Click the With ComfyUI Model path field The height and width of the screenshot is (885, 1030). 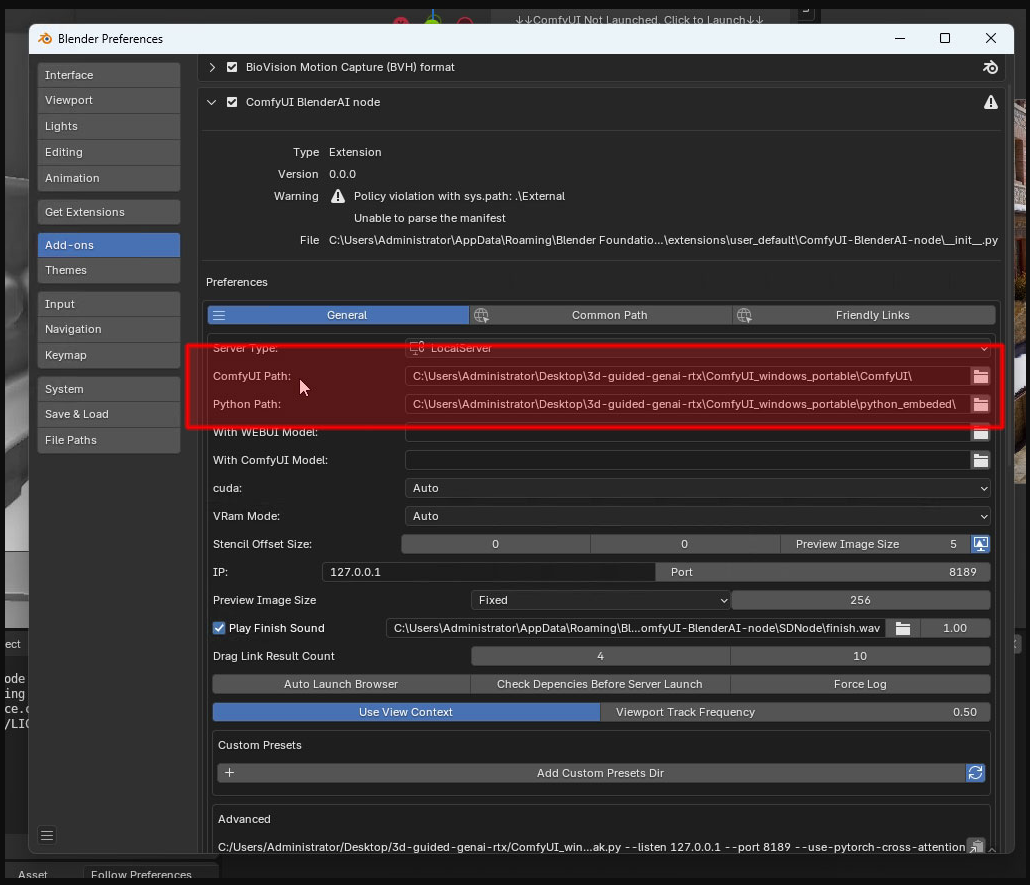tap(688, 461)
